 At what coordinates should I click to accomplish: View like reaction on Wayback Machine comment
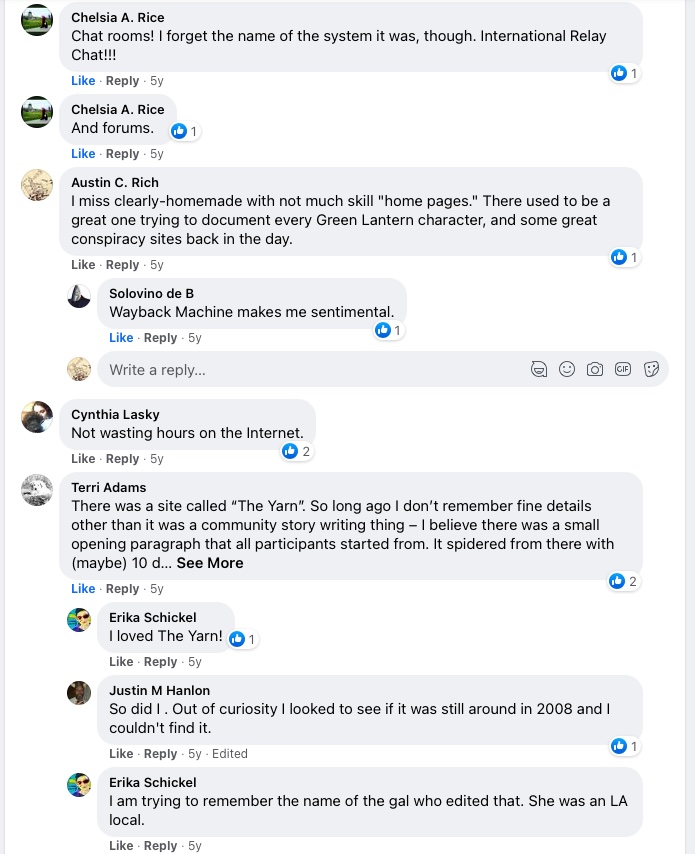pyautogui.click(x=388, y=330)
